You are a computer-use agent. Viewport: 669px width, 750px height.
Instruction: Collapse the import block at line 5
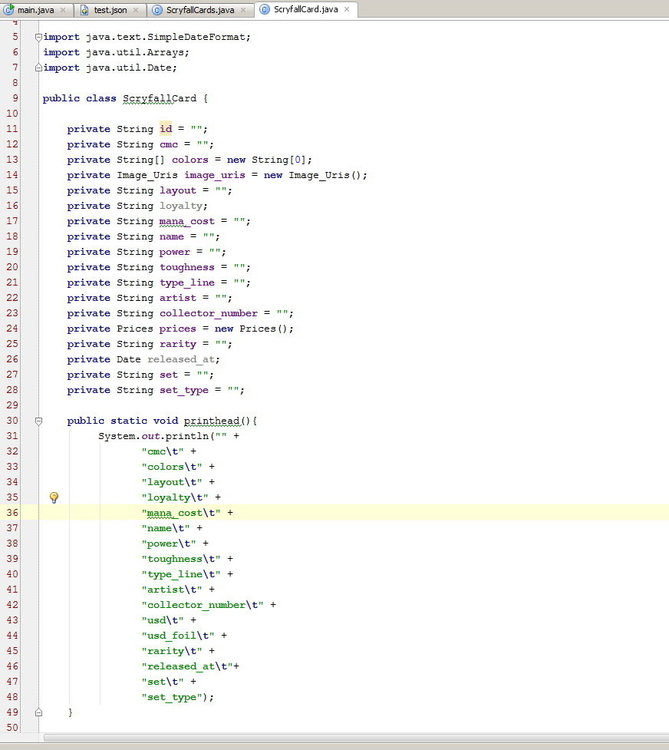[38, 37]
